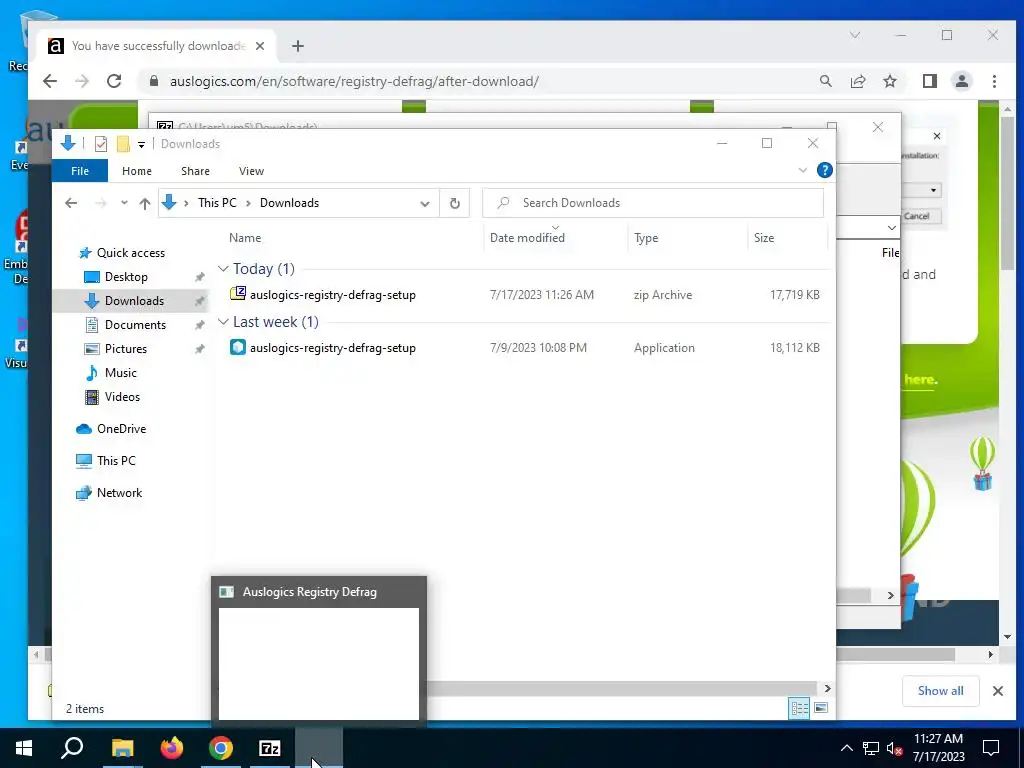
Task: Open 7-Zip from taskbar
Action: 270,748
